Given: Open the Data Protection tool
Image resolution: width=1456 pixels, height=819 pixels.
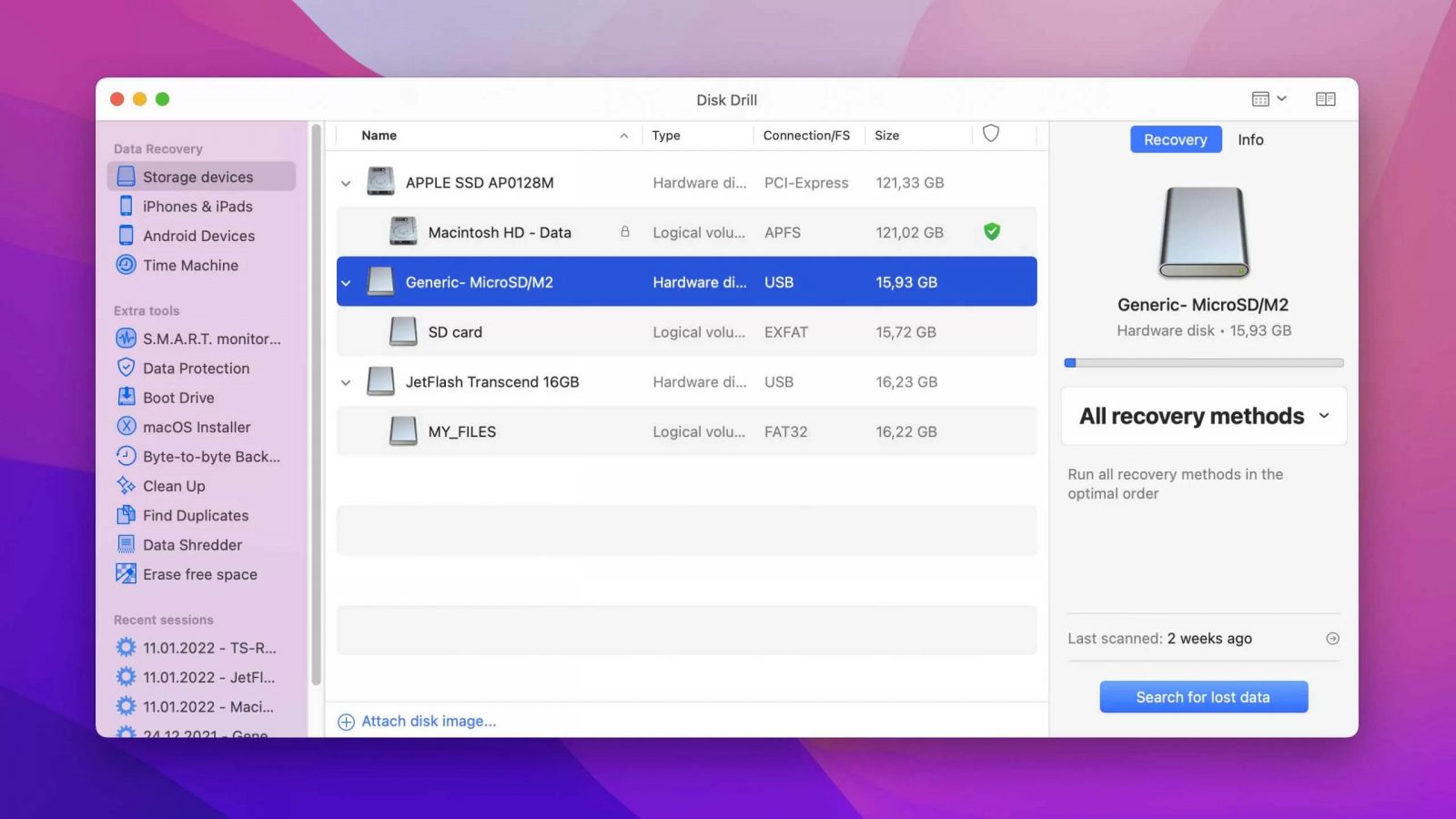Looking at the screenshot, I should [196, 368].
